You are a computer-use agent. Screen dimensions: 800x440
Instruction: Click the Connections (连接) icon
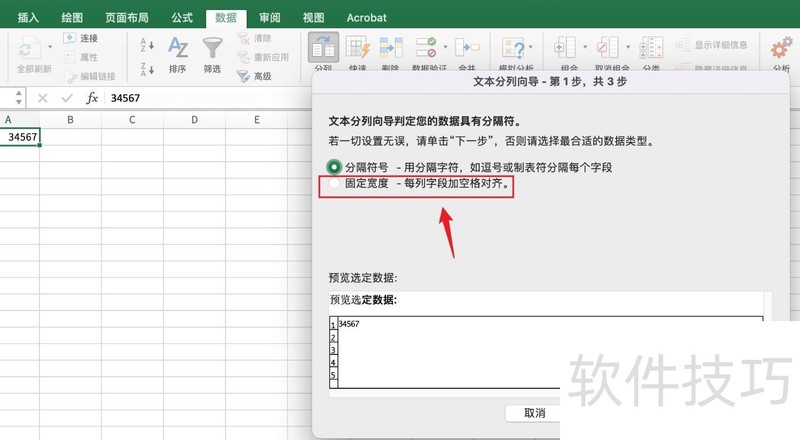[x=69, y=38]
